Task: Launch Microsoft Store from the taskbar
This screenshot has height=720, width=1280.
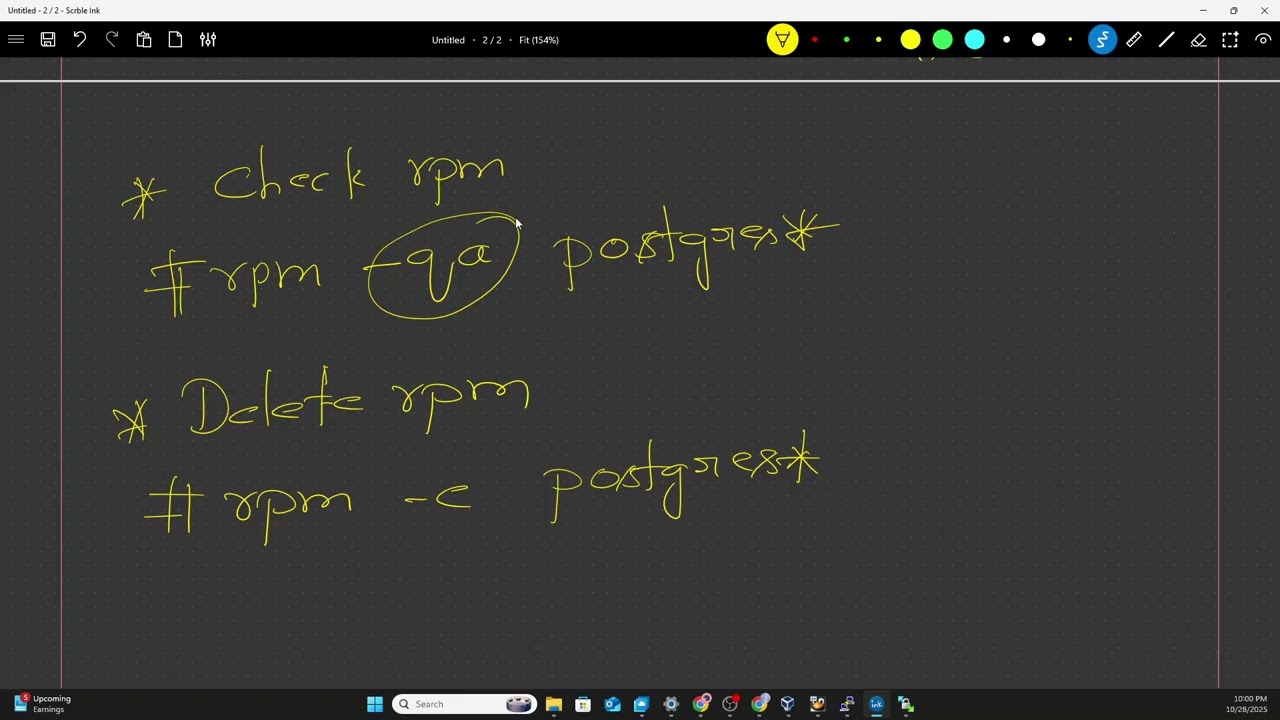Action: [583, 704]
